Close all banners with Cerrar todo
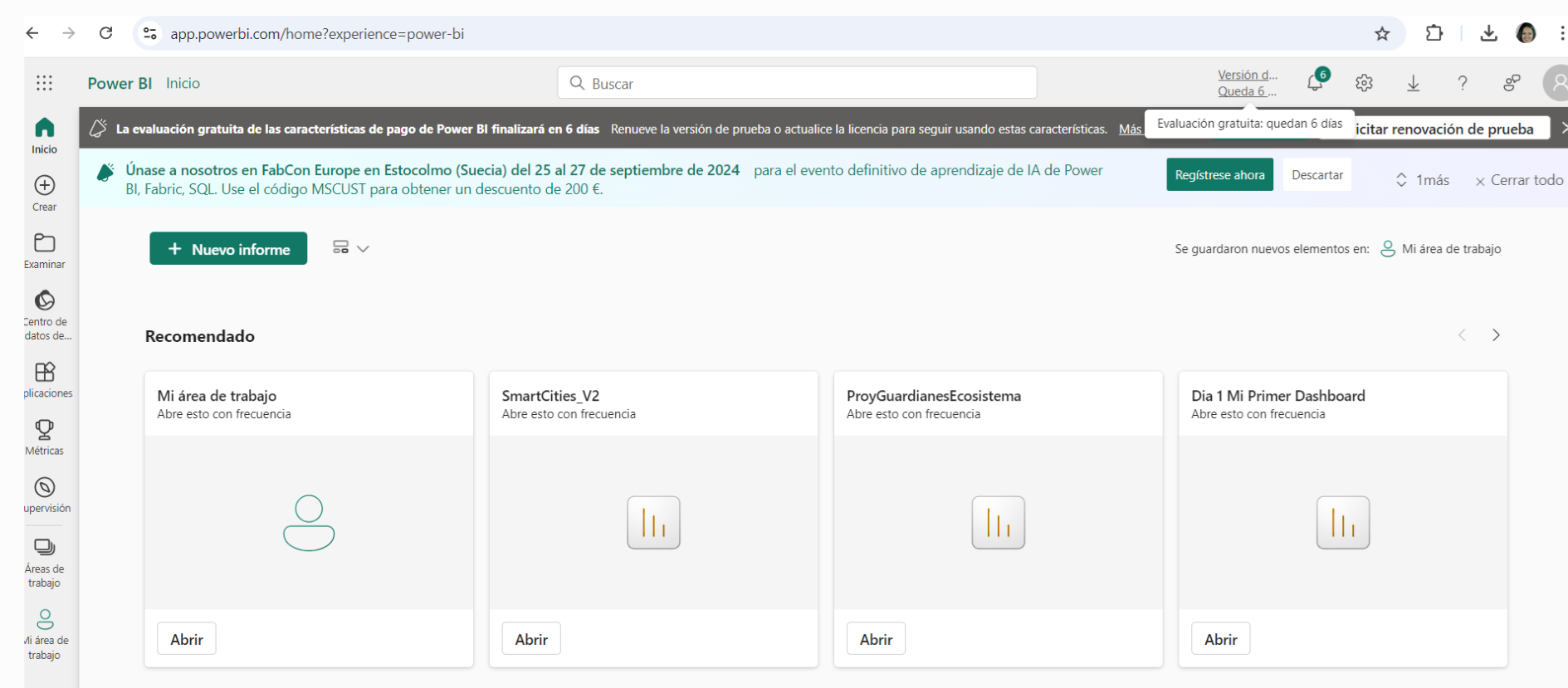1568x688 pixels. (x=1518, y=180)
